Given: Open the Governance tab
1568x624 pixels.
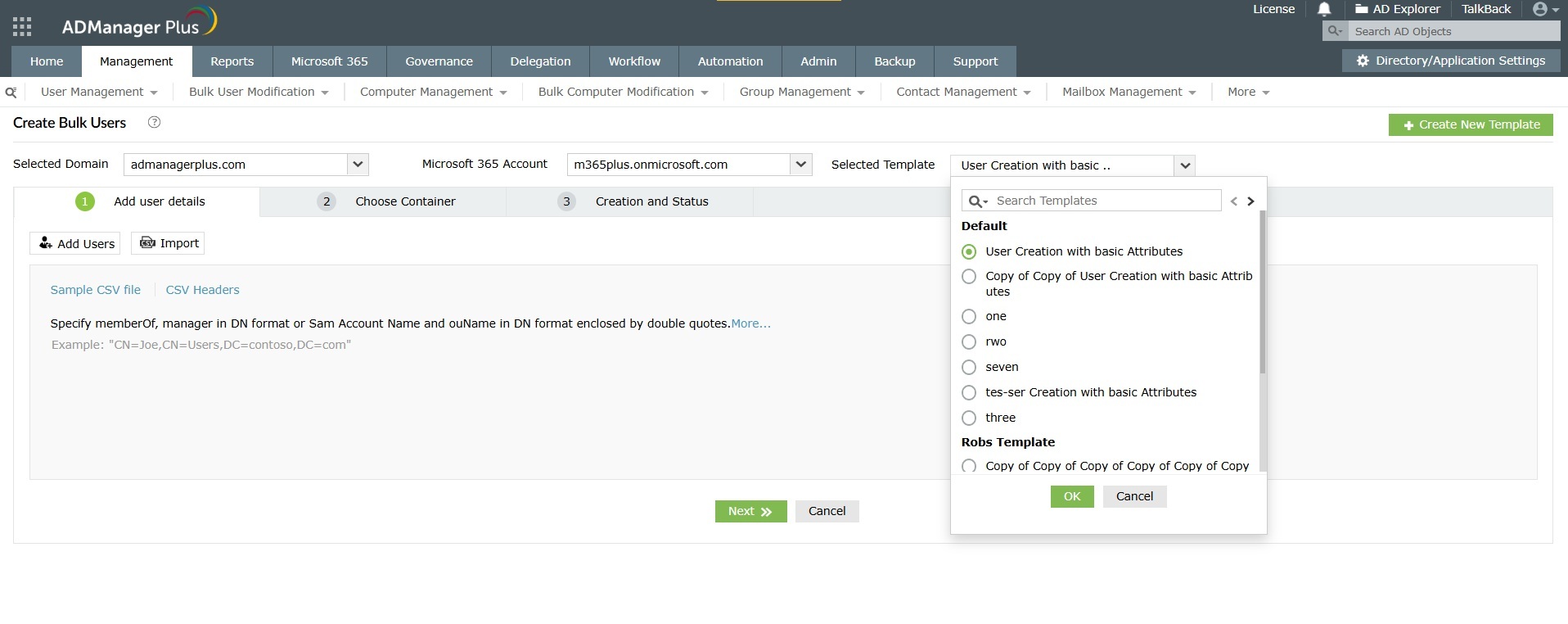Looking at the screenshot, I should point(439,61).
